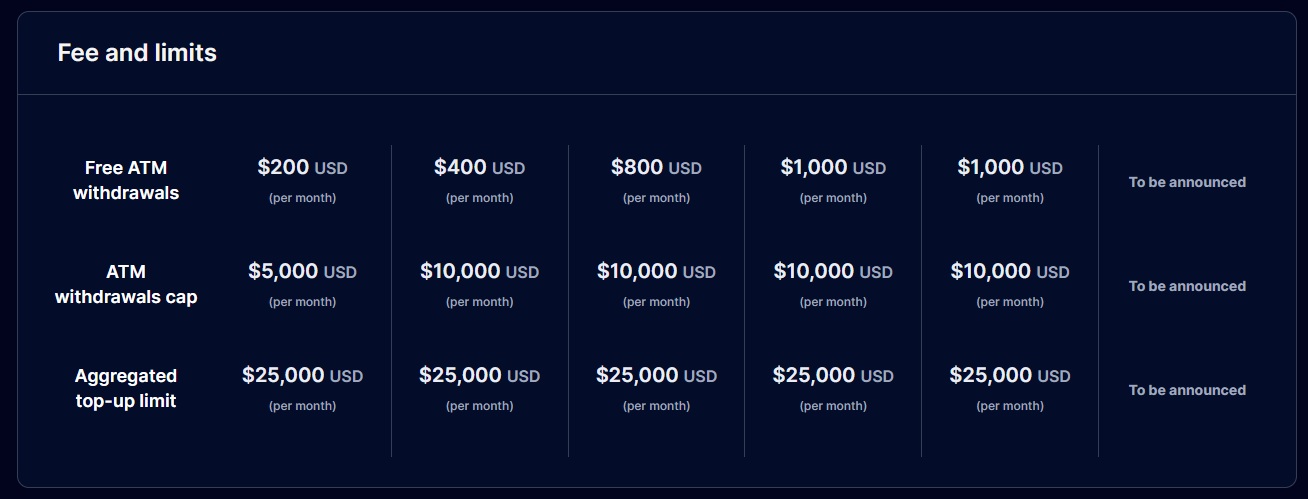Click the $200 USD free withdrawal amount
This screenshot has width=1308, height=499.
coord(302,168)
